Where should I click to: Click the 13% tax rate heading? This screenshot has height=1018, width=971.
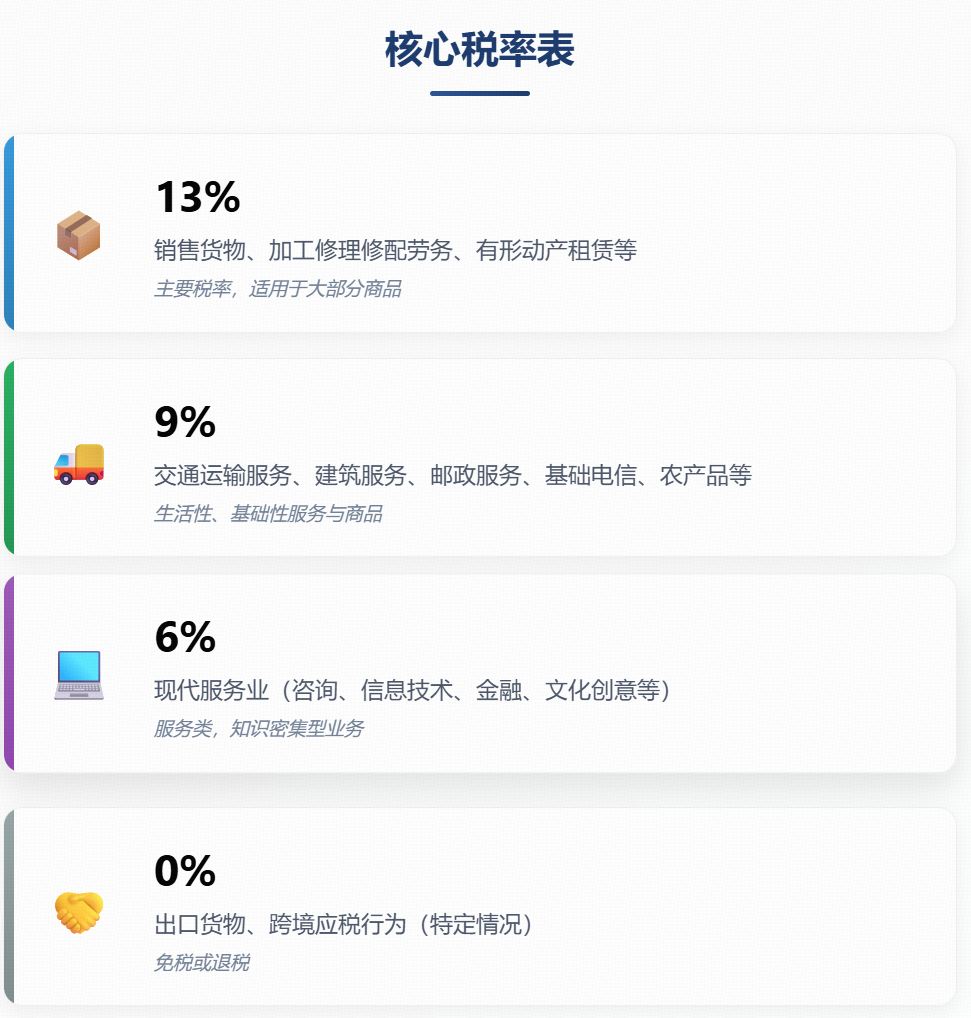pyautogui.click(x=197, y=197)
